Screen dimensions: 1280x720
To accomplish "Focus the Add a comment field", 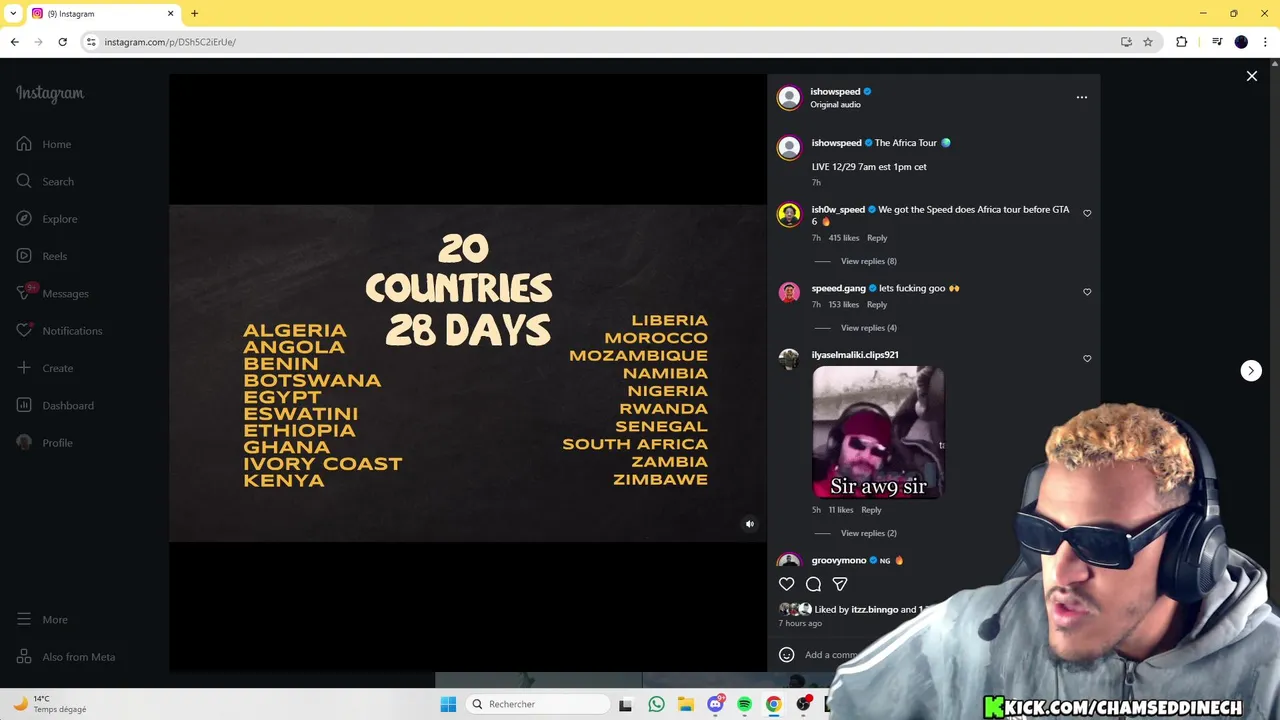I will click(x=830, y=655).
